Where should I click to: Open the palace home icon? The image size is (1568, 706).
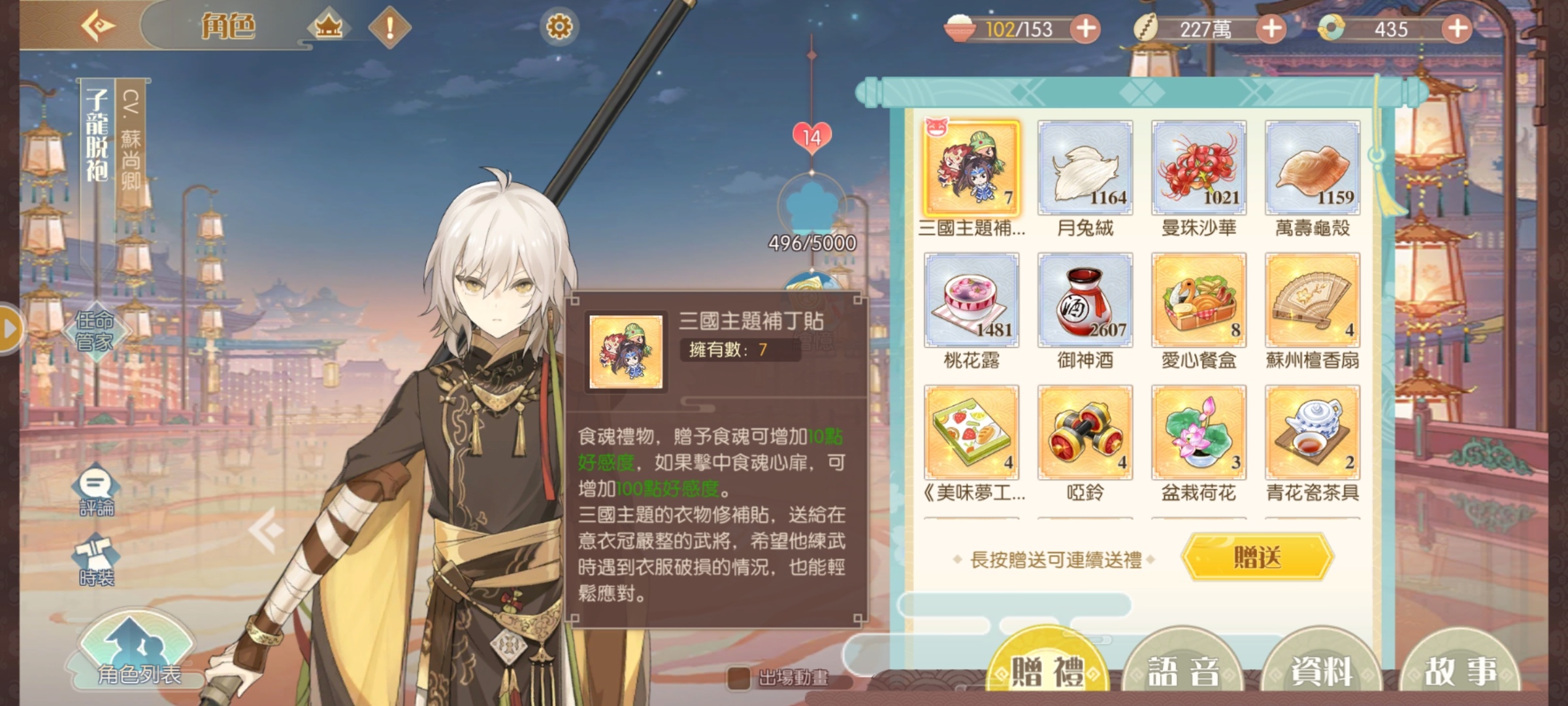329,27
